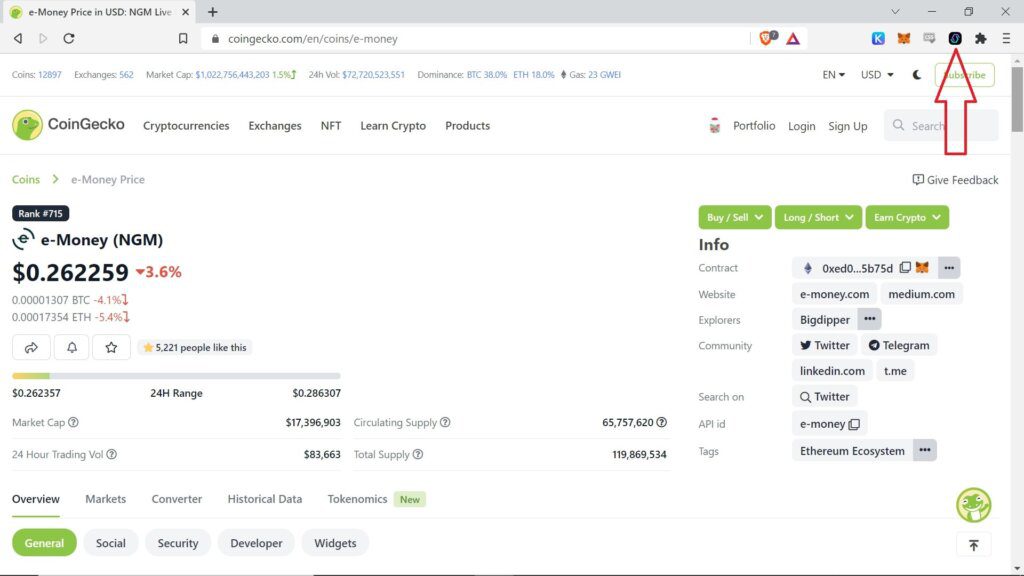Open the linkedin.com link
The width and height of the screenshot is (1024, 576).
[x=832, y=370]
